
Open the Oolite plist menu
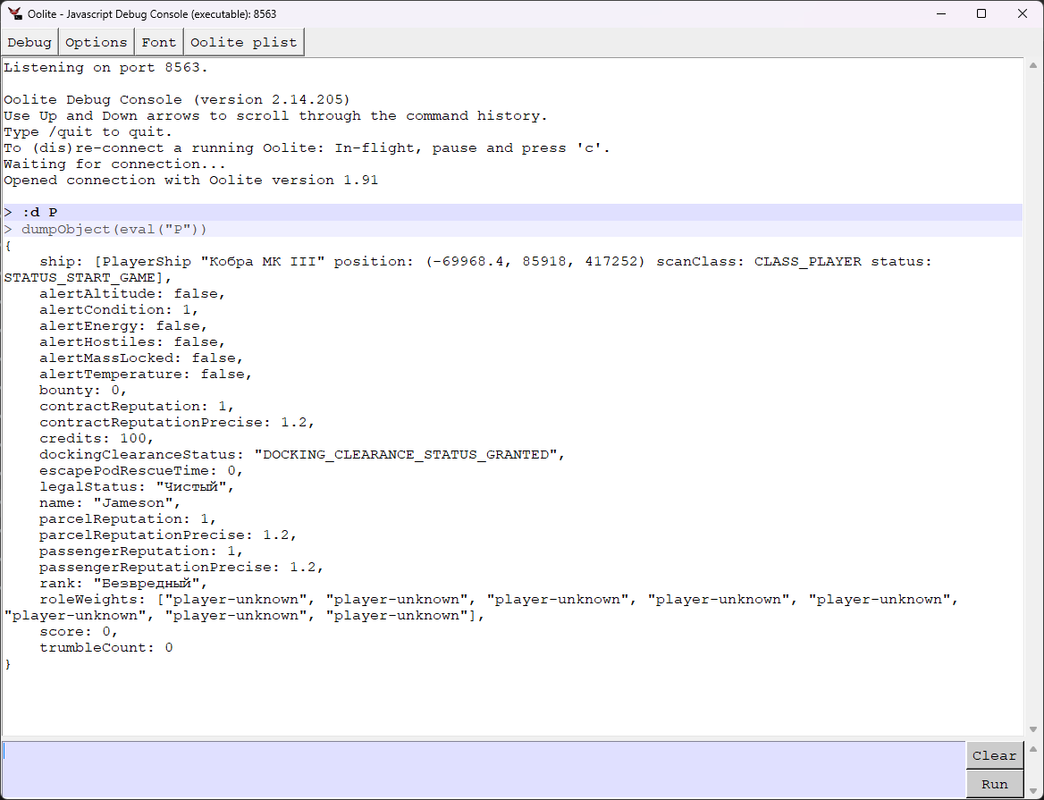click(244, 42)
